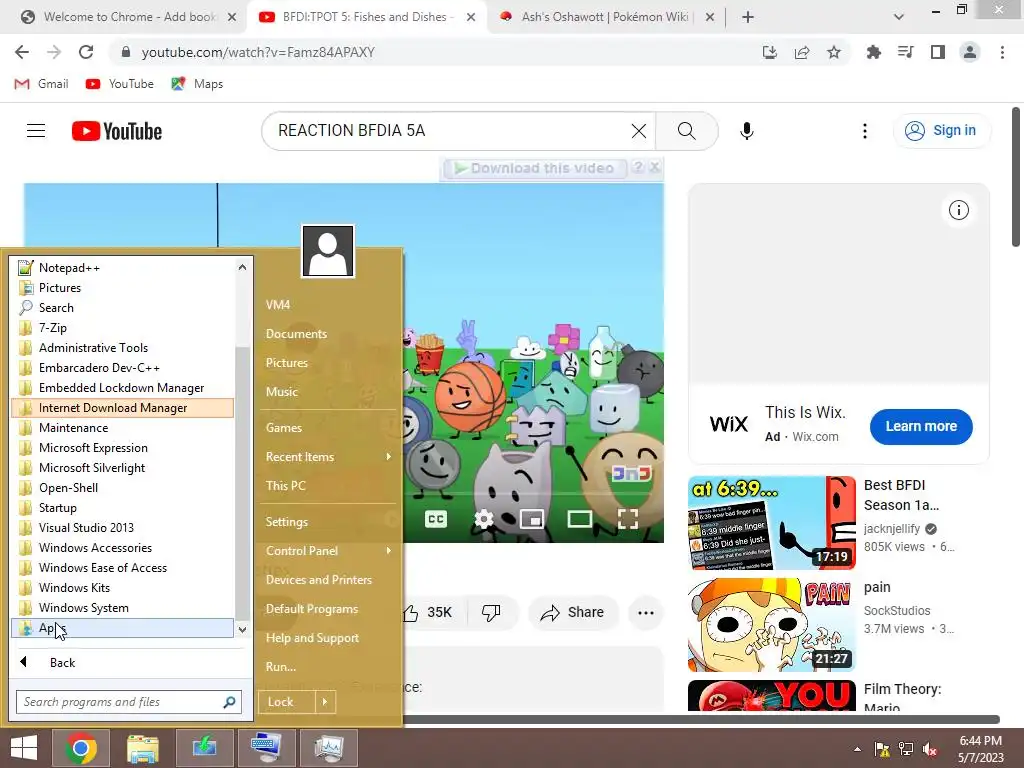Image resolution: width=1024 pixels, height=768 pixels.
Task: Open the Windows Kits folder
Action: (x=123, y=588)
